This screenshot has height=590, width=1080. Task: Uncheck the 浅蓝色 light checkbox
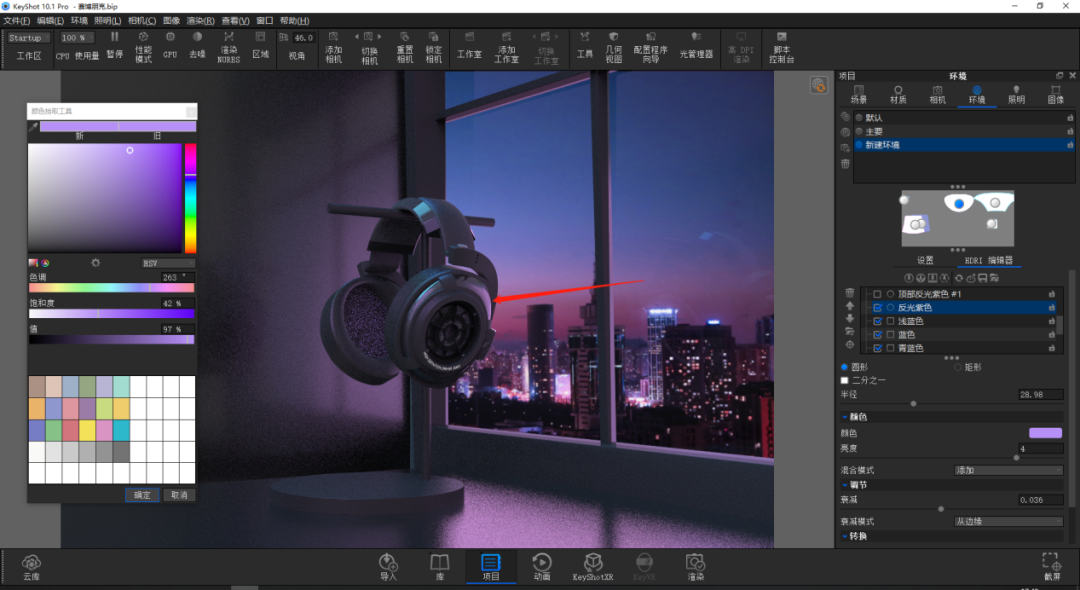pos(878,322)
